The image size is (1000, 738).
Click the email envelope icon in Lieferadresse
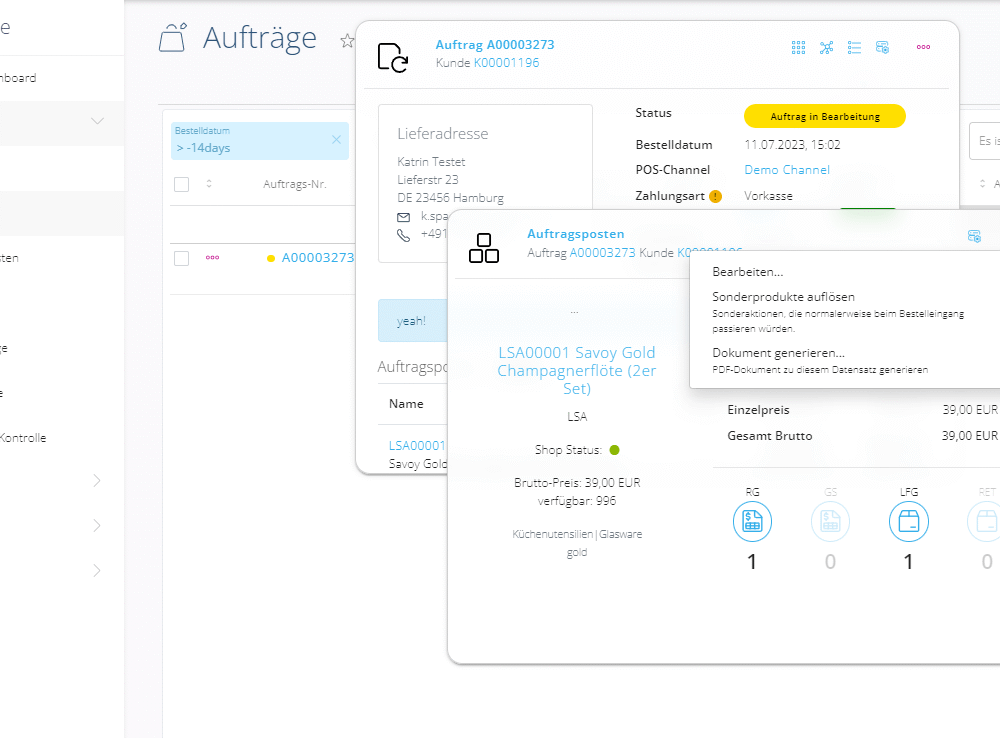point(404,218)
